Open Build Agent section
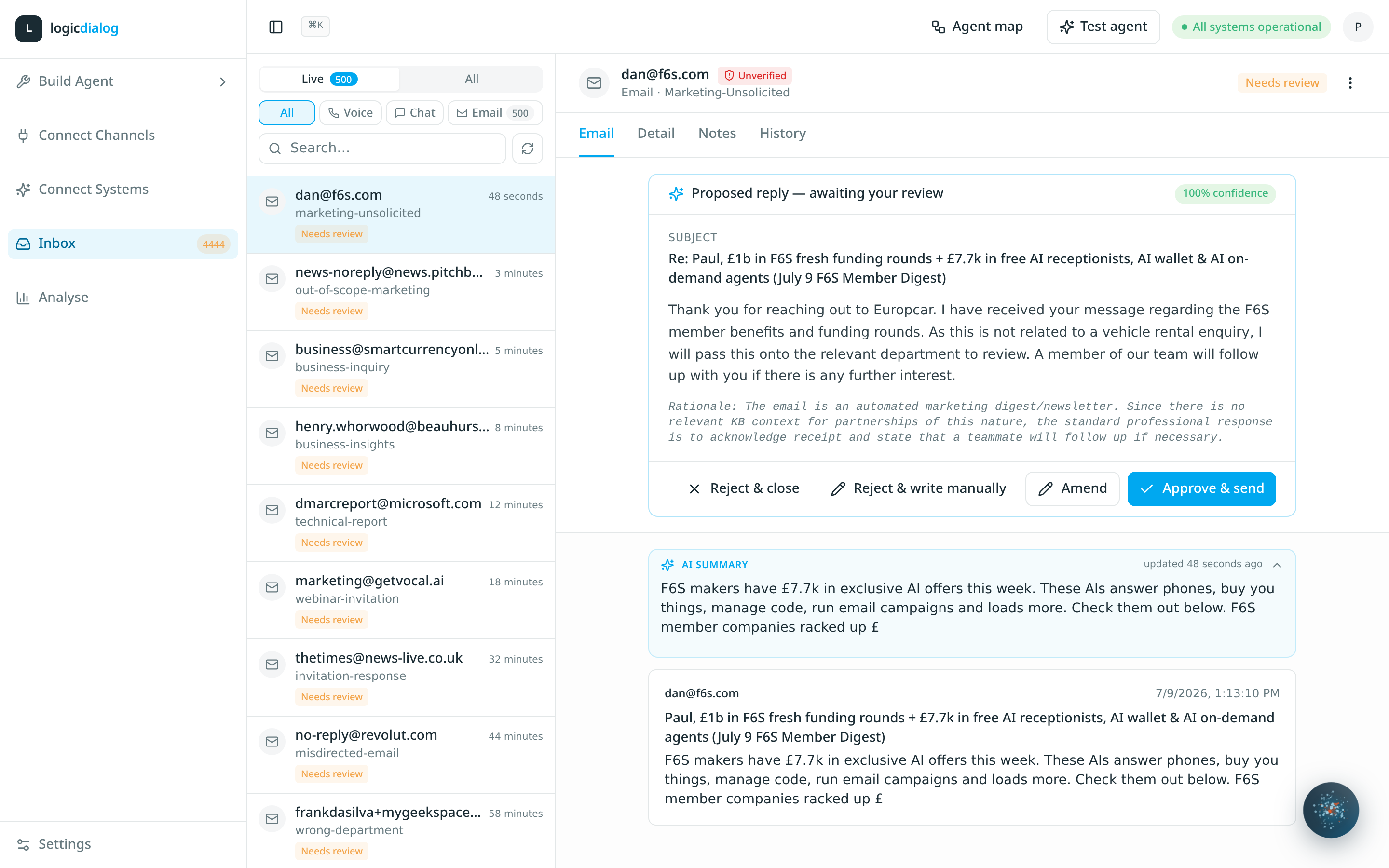The width and height of the screenshot is (1389, 868). [122, 81]
